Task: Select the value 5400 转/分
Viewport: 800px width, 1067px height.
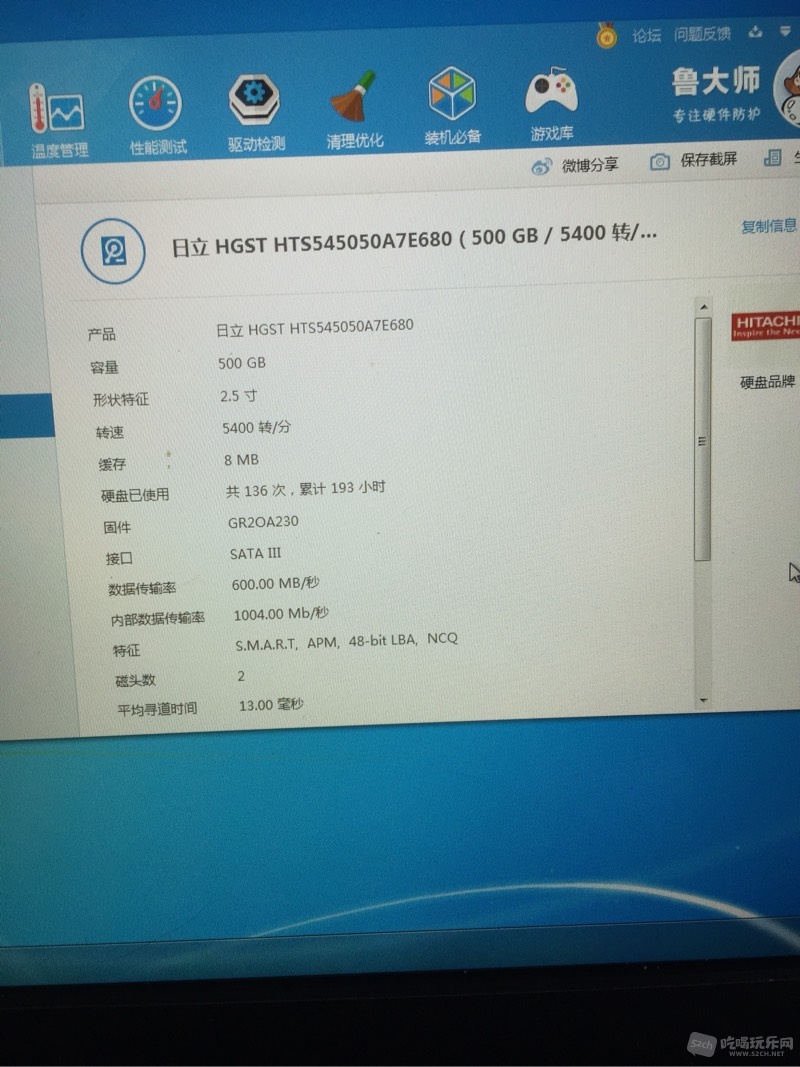Action: click(x=256, y=427)
